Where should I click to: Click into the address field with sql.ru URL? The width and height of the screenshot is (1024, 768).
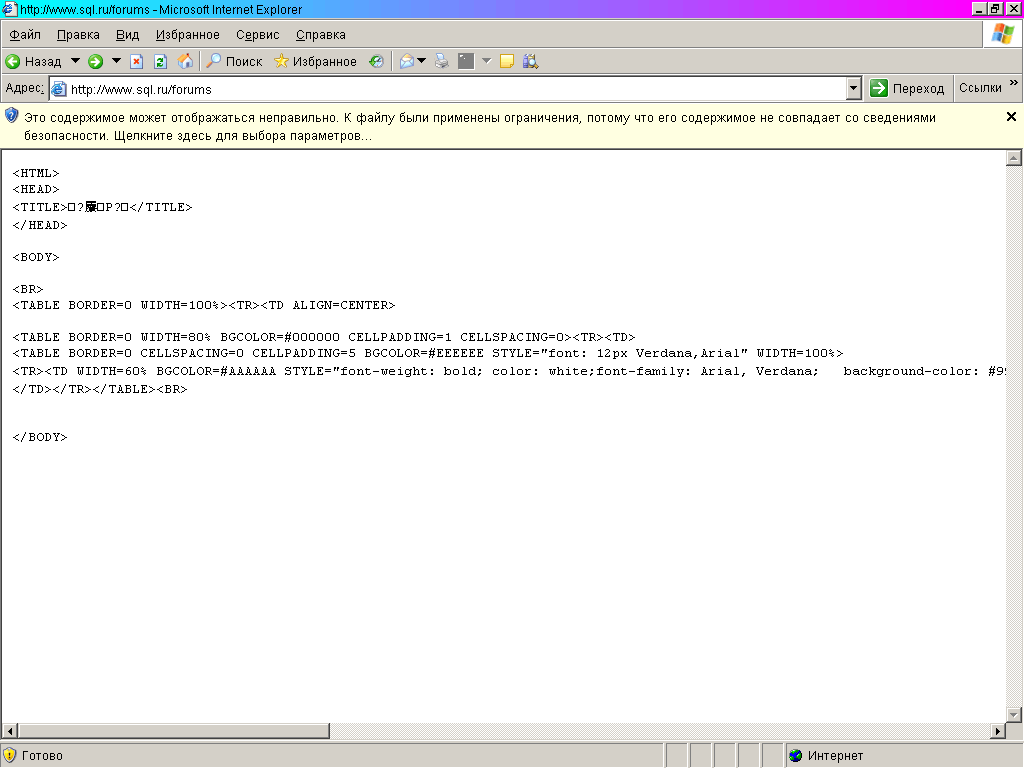(450, 89)
